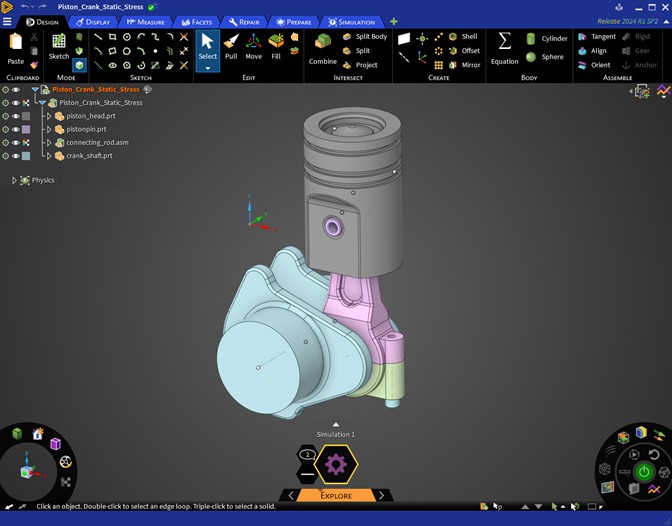This screenshot has width=672, height=526.
Task: Add new tab plus button
Action: [x=393, y=21]
